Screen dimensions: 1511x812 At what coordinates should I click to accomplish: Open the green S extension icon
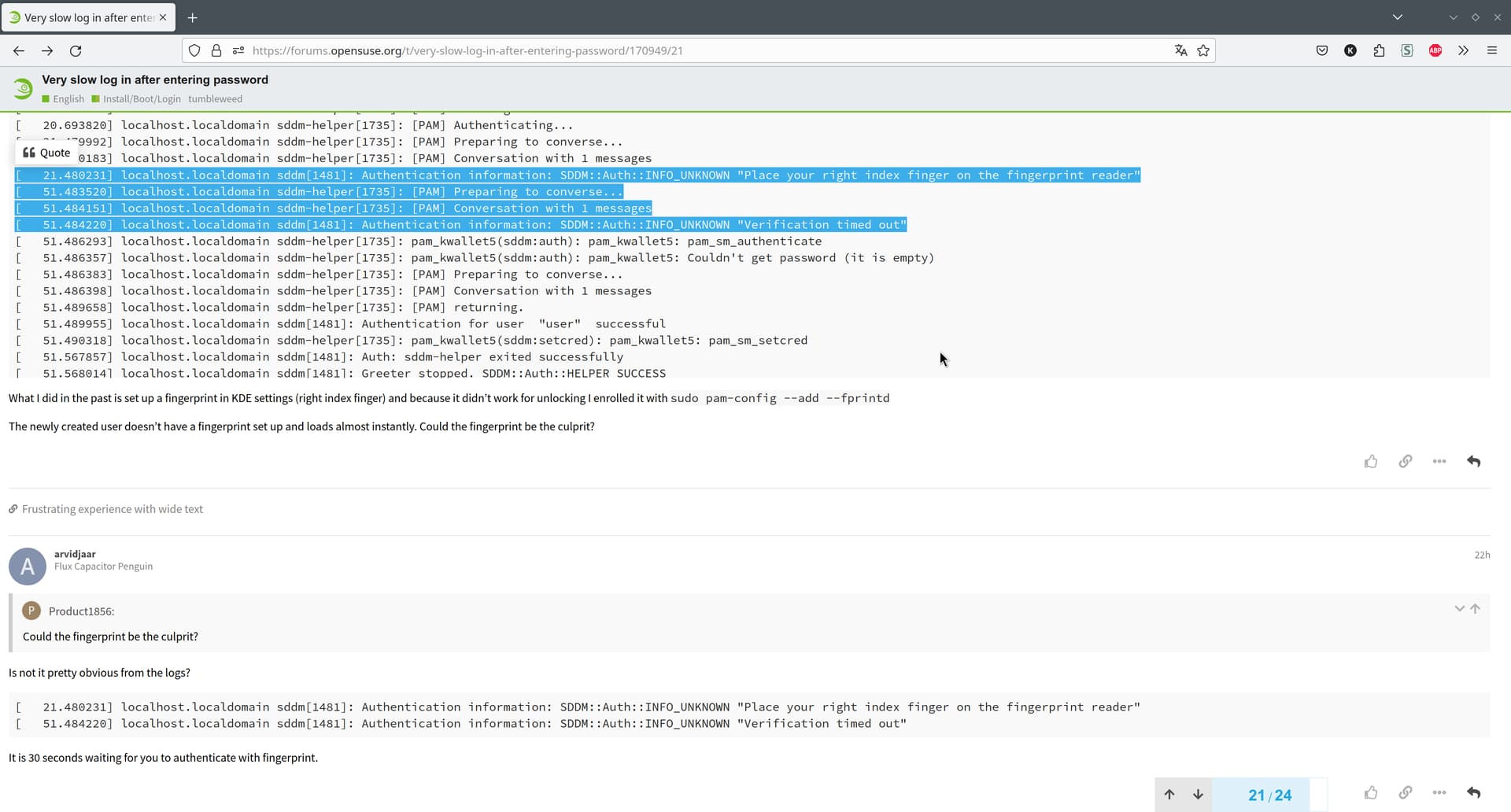1407,50
